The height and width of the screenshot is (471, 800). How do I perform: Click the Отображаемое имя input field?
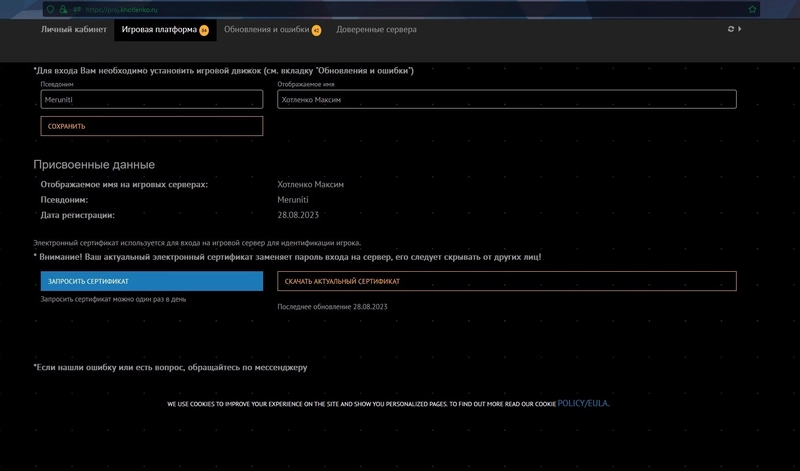coord(507,100)
